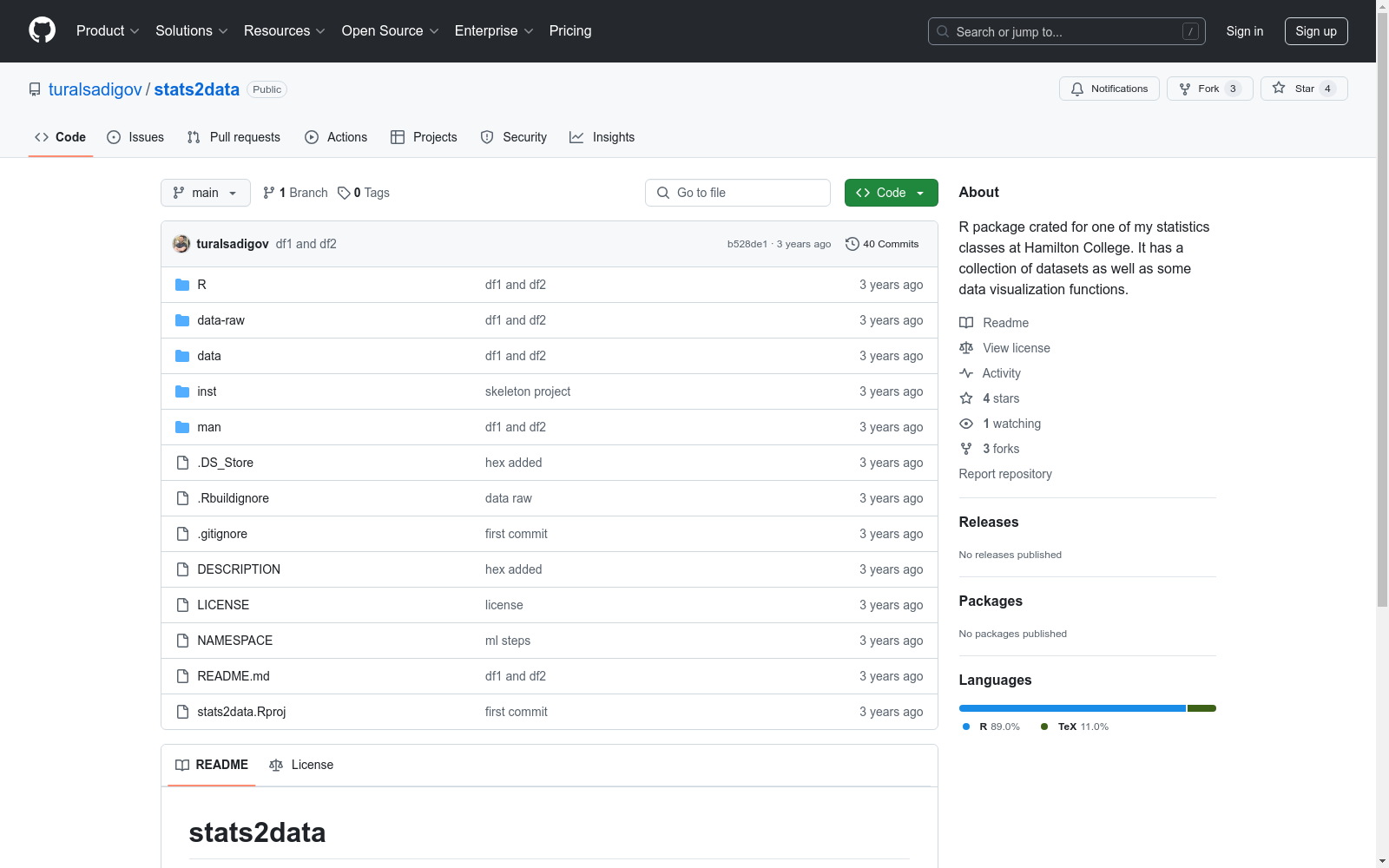
Task: Click Report repository link
Action: (1005, 474)
